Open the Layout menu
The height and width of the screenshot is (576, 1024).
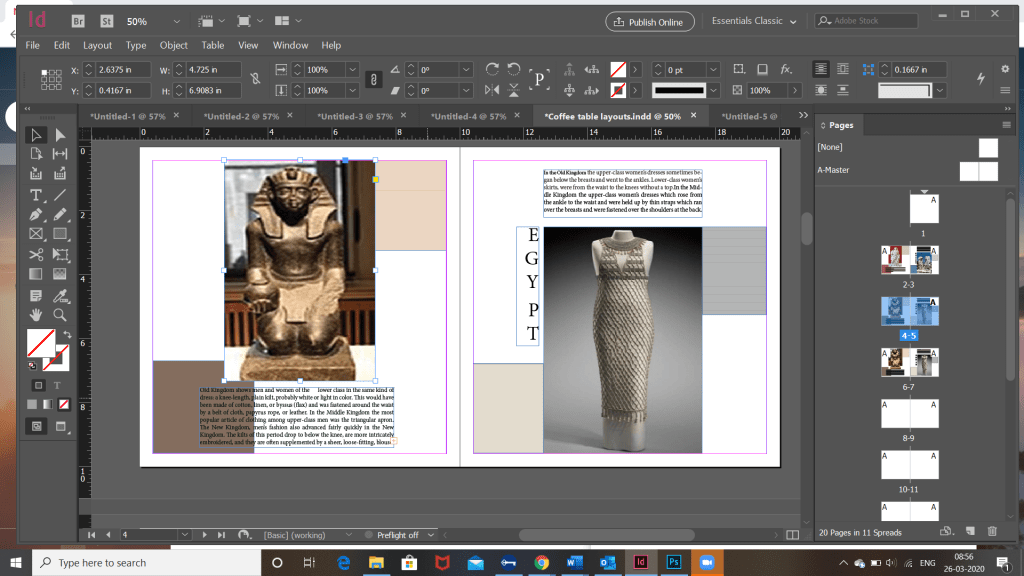pos(97,45)
